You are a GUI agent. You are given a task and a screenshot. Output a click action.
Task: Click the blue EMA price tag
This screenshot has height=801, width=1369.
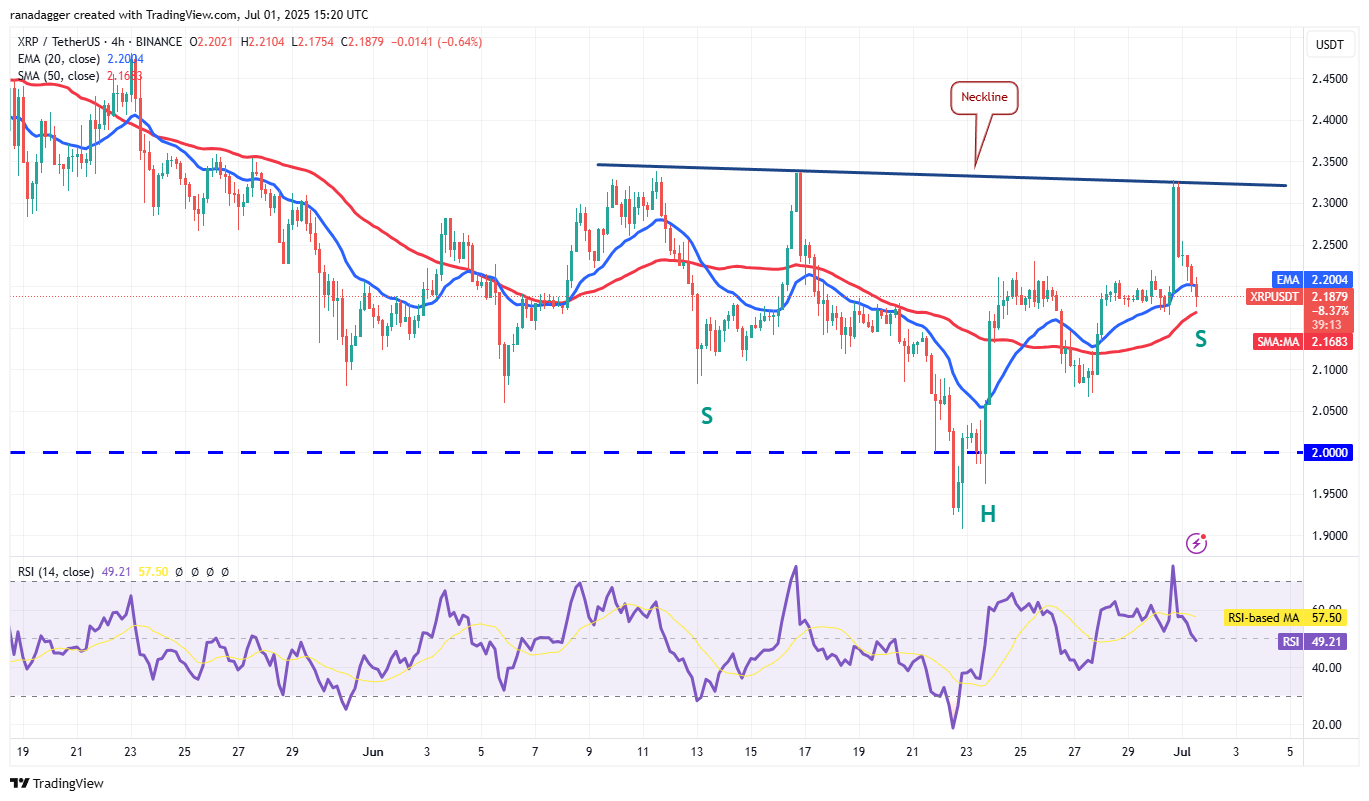[1284, 280]
